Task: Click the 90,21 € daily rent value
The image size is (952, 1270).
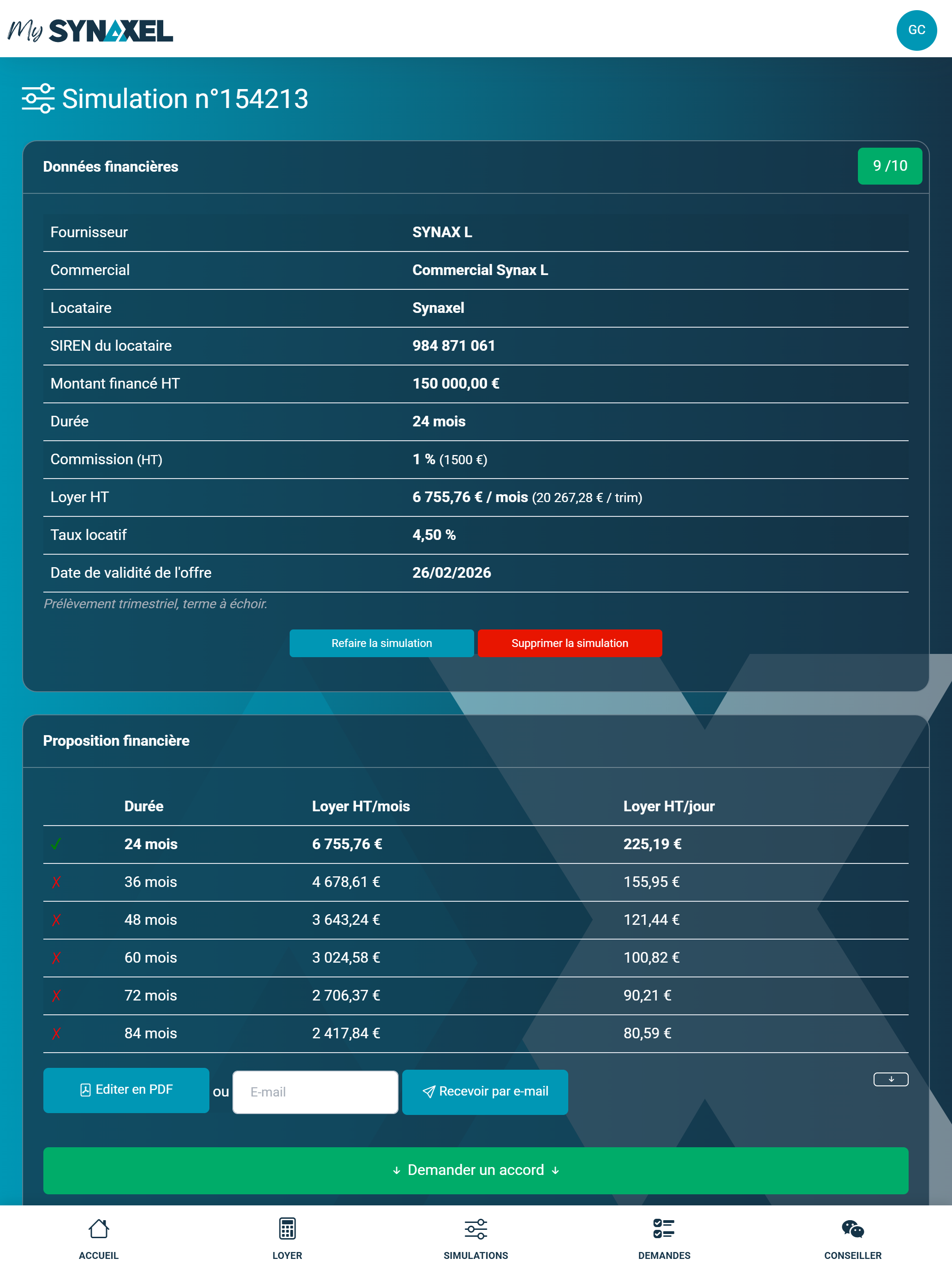Action: tap(647, 995)
